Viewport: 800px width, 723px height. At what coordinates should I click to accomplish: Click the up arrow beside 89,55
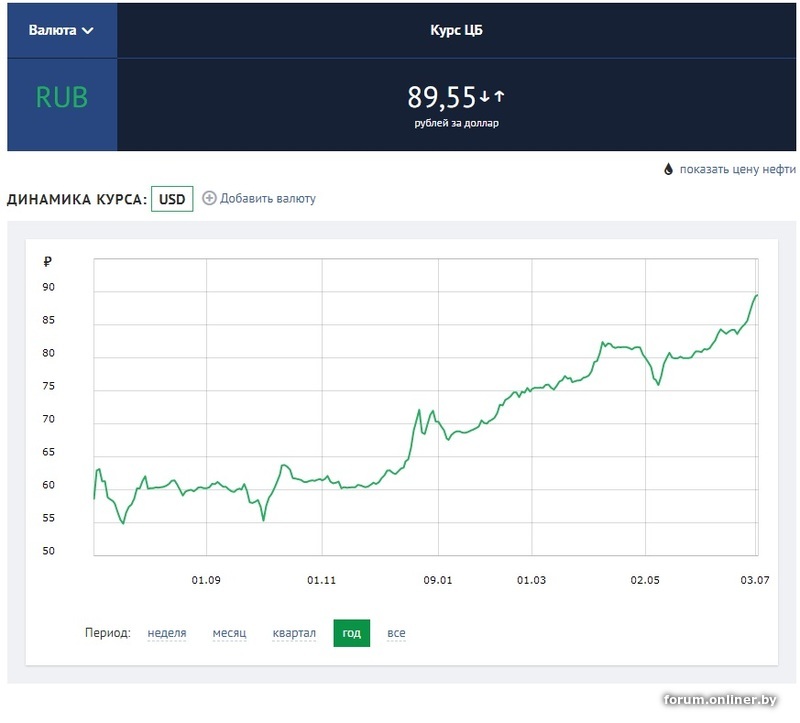click(499, 96)
